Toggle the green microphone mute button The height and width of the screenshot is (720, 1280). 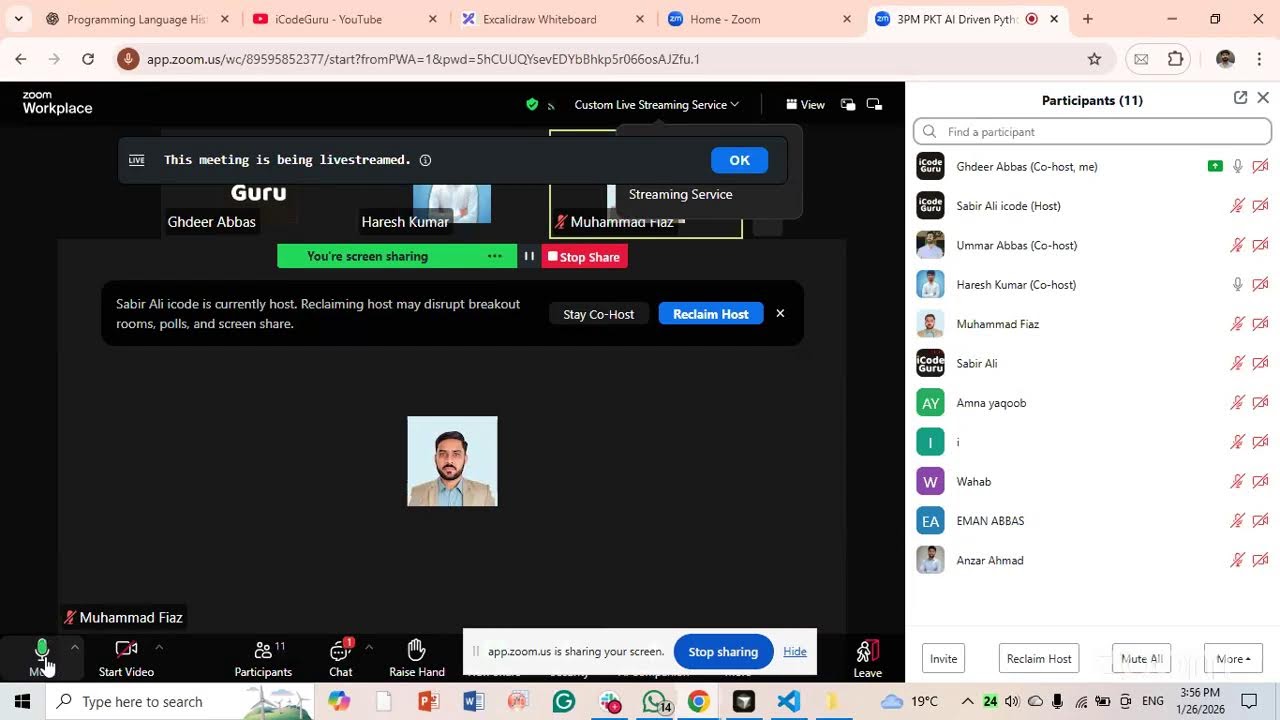(x=42, y=652)
